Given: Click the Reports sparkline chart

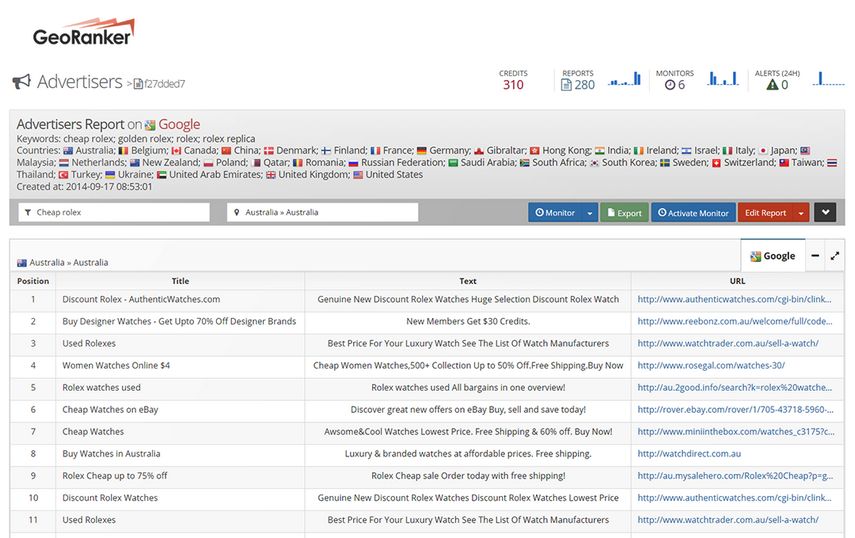Looking at the screenshot, I should (x=625, y=79).
